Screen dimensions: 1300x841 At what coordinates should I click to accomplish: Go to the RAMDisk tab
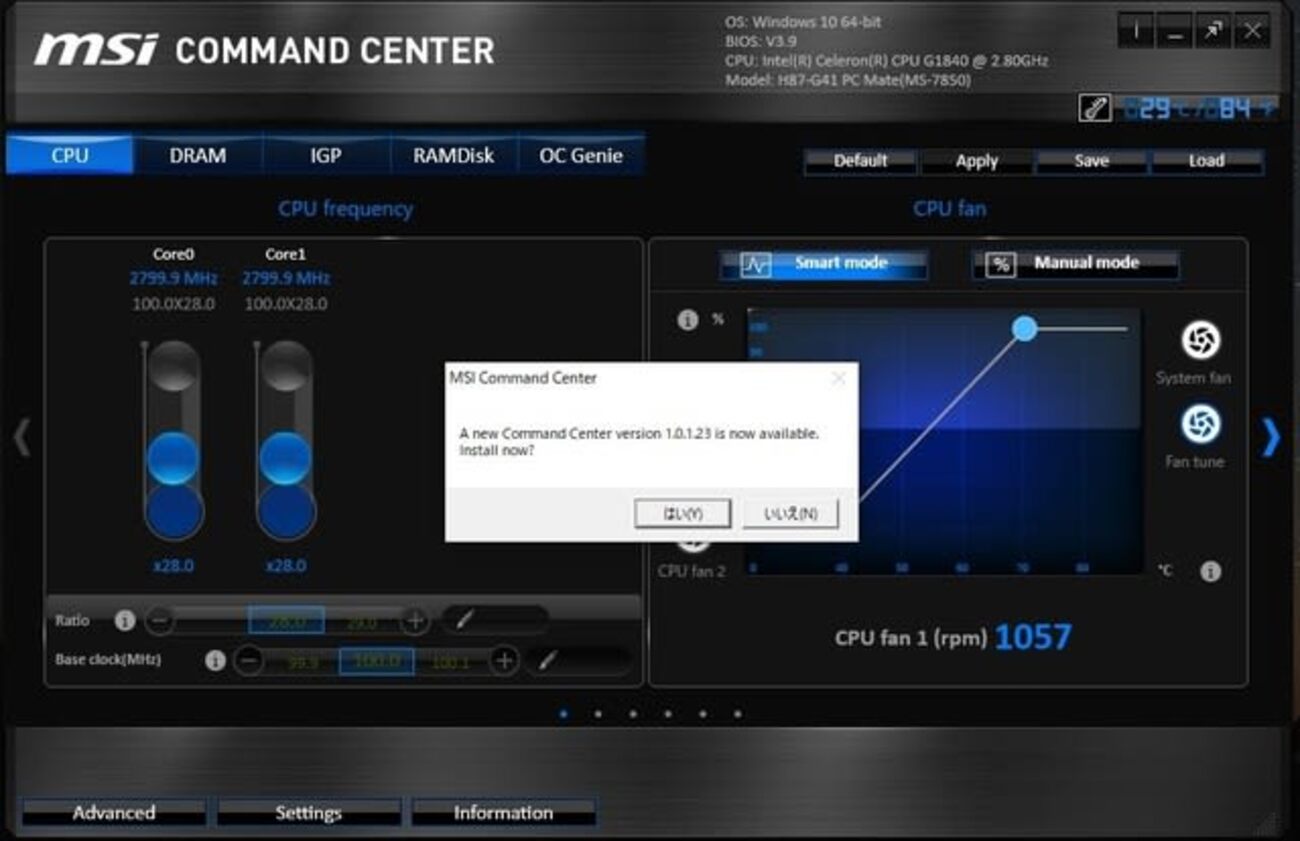[x=454, y=155]
